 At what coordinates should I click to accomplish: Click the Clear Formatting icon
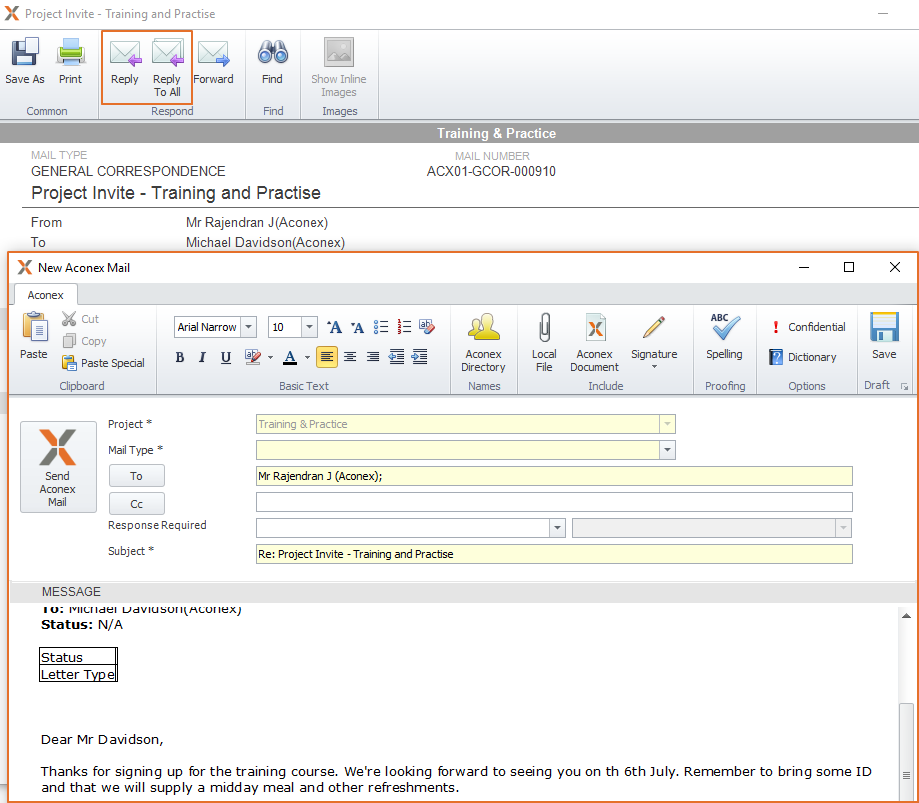tap(427, 326)
